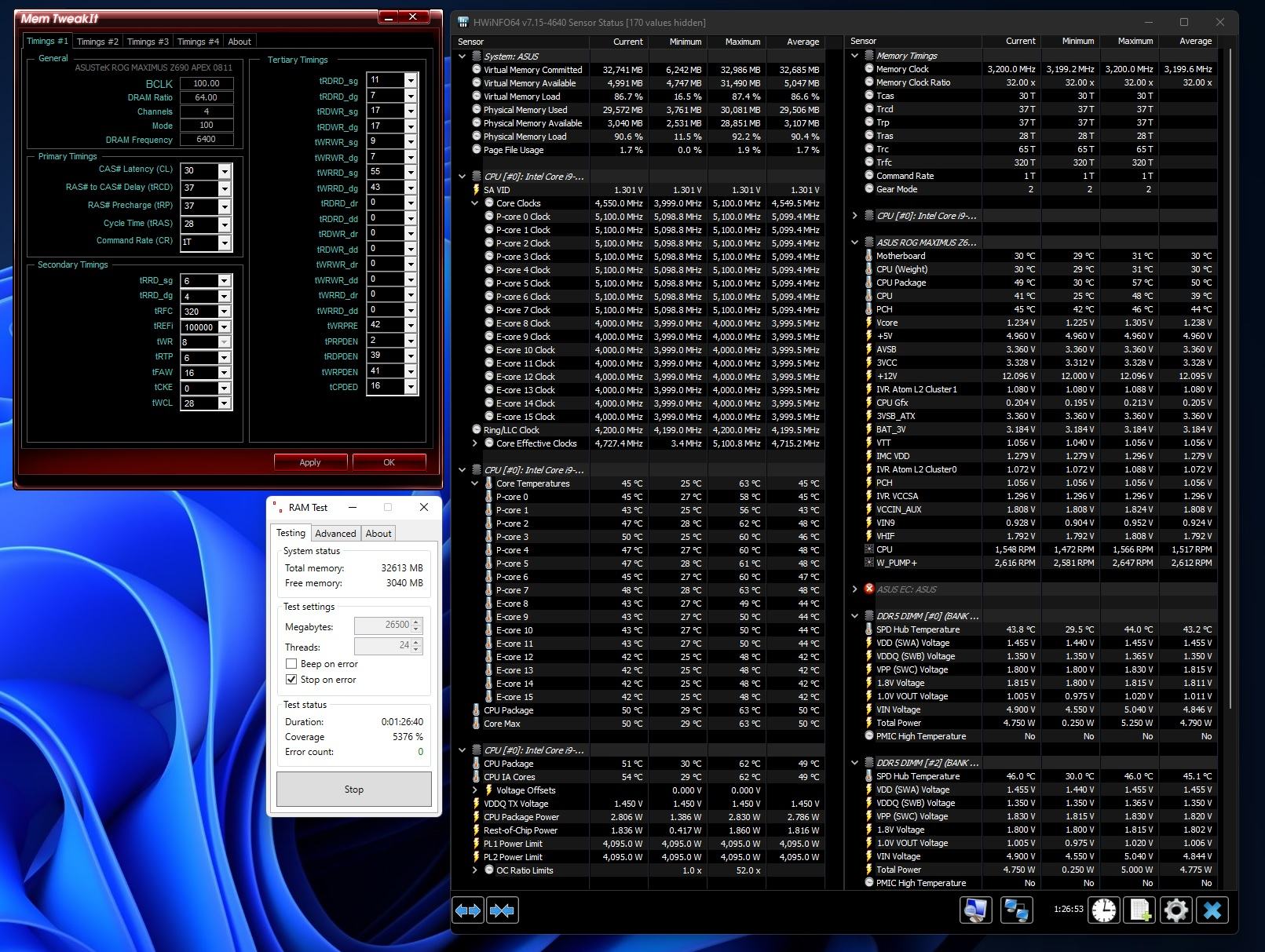Open CAS# Latency (CL) dropdown
This screenshot has height=952, width=1265.
click(x=225, y=171)
